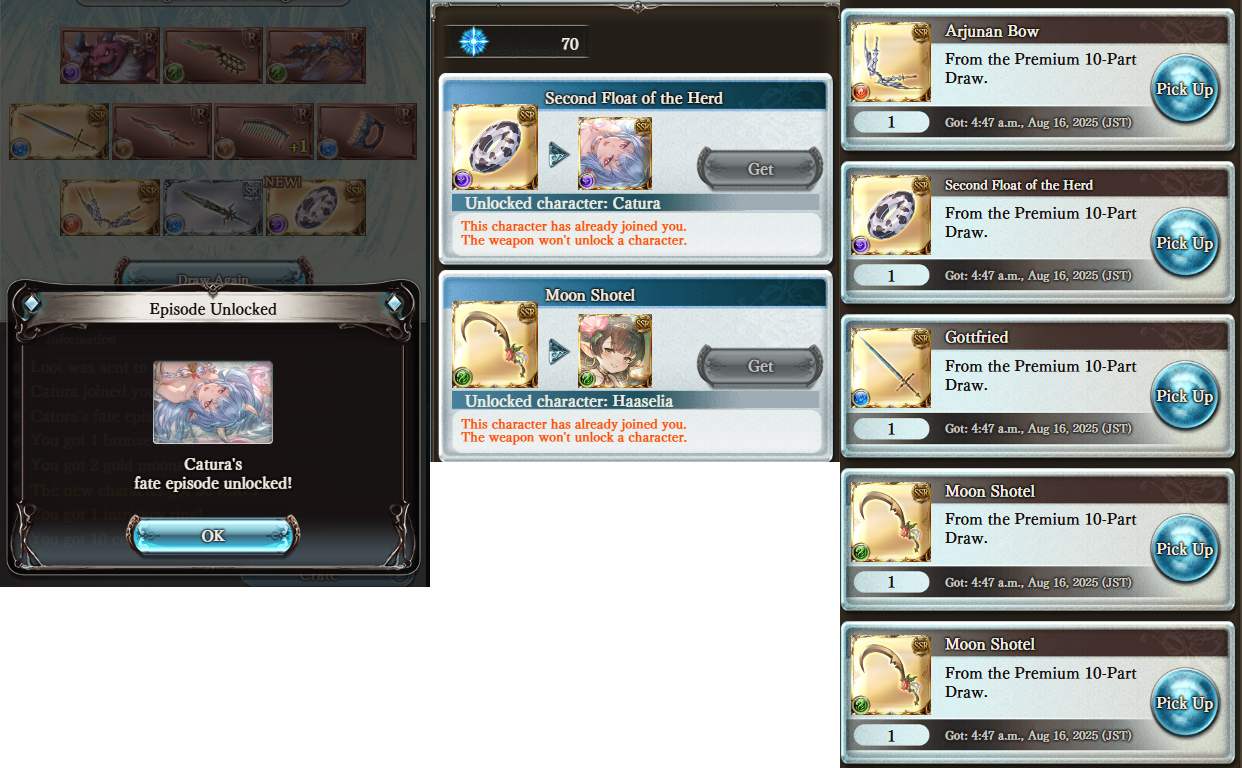This screenshot has height=768, width=1242.
Task: Click Get button for Moon Shotel
Action: (761, 366)
